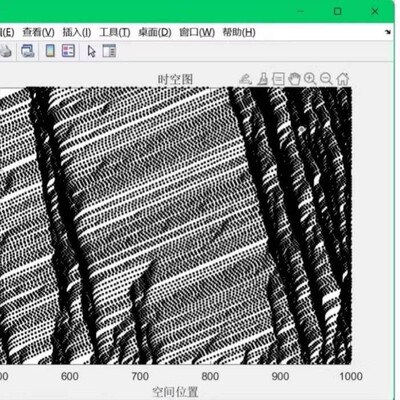Insert a colorbar using toolbar icon
Image resolution: width=400 pixels, height=400 pixels.
50,51
